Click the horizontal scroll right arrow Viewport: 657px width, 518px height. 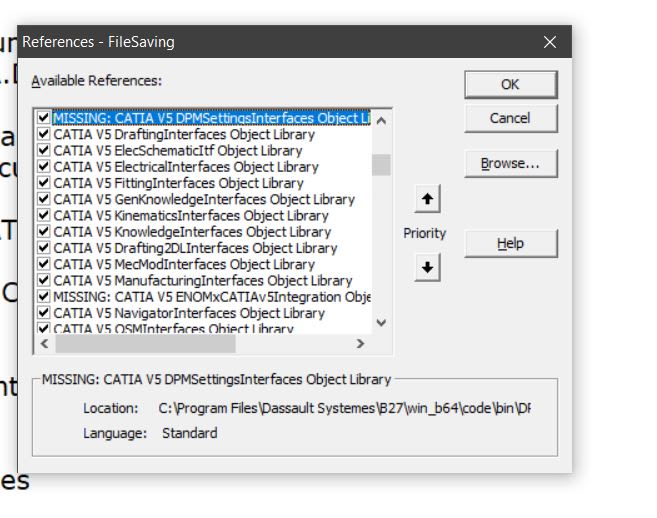[x=360, y=344]
